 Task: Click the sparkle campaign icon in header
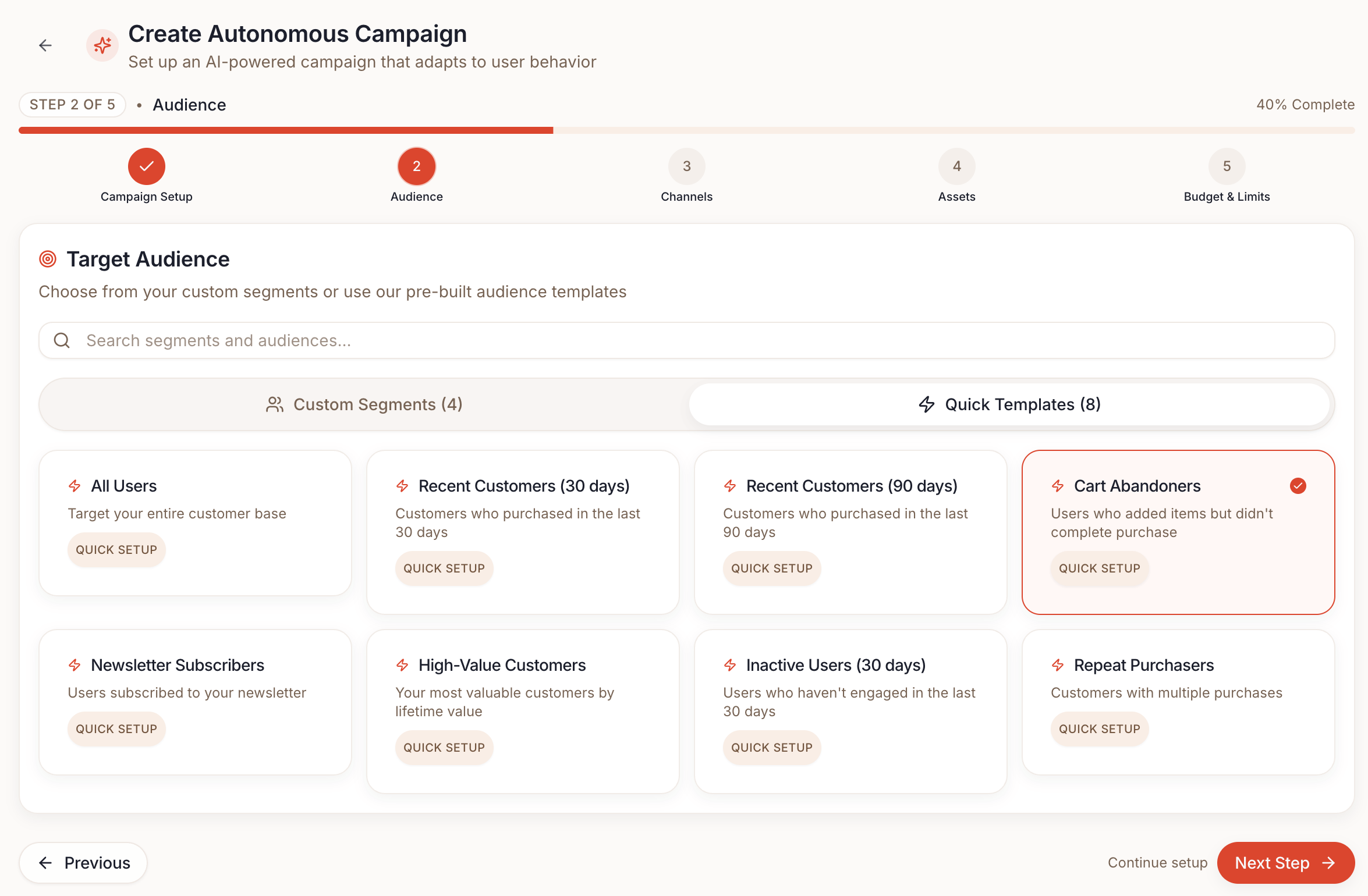tap(102, 45)
